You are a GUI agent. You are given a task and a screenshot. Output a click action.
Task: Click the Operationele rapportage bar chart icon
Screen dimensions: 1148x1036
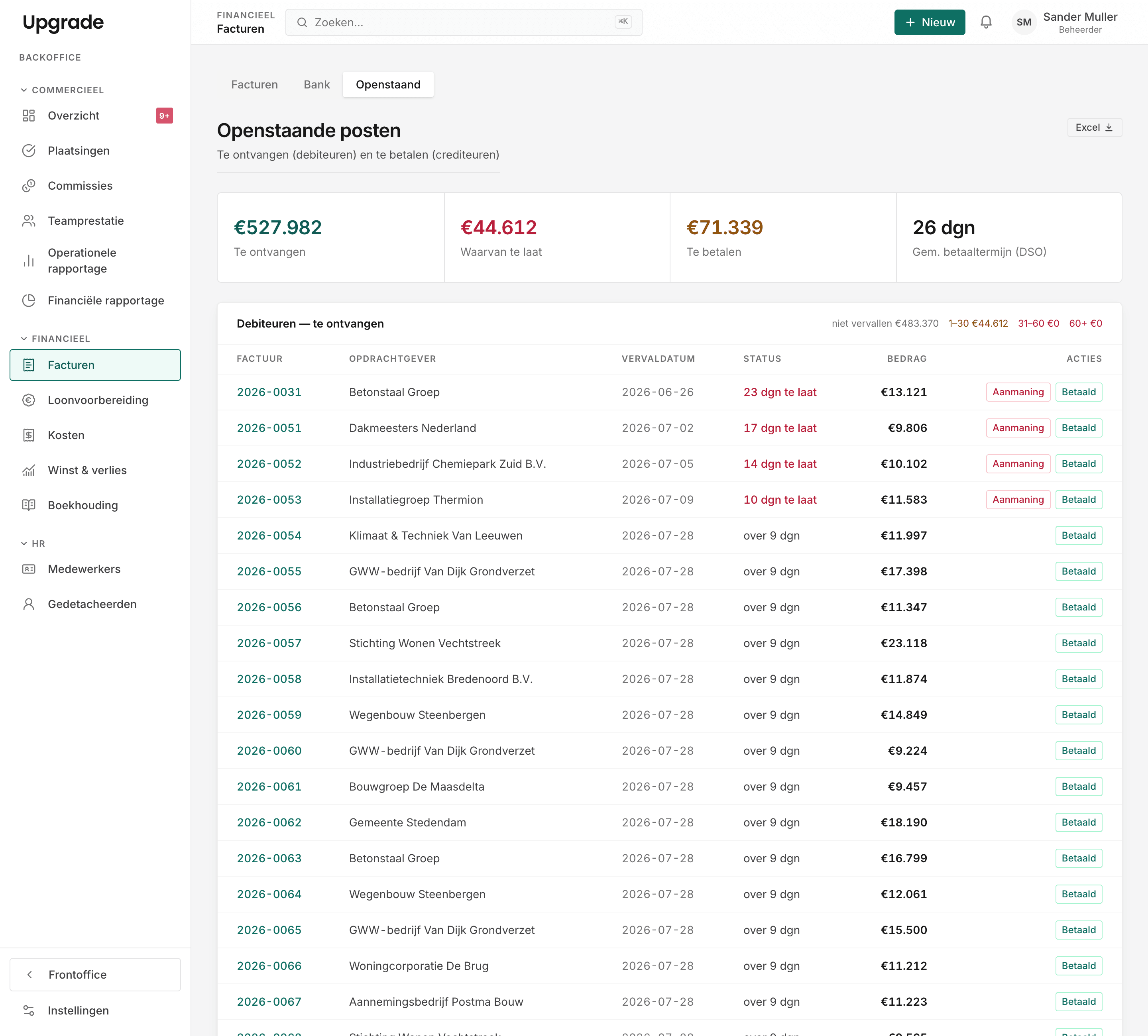(28, 261)
